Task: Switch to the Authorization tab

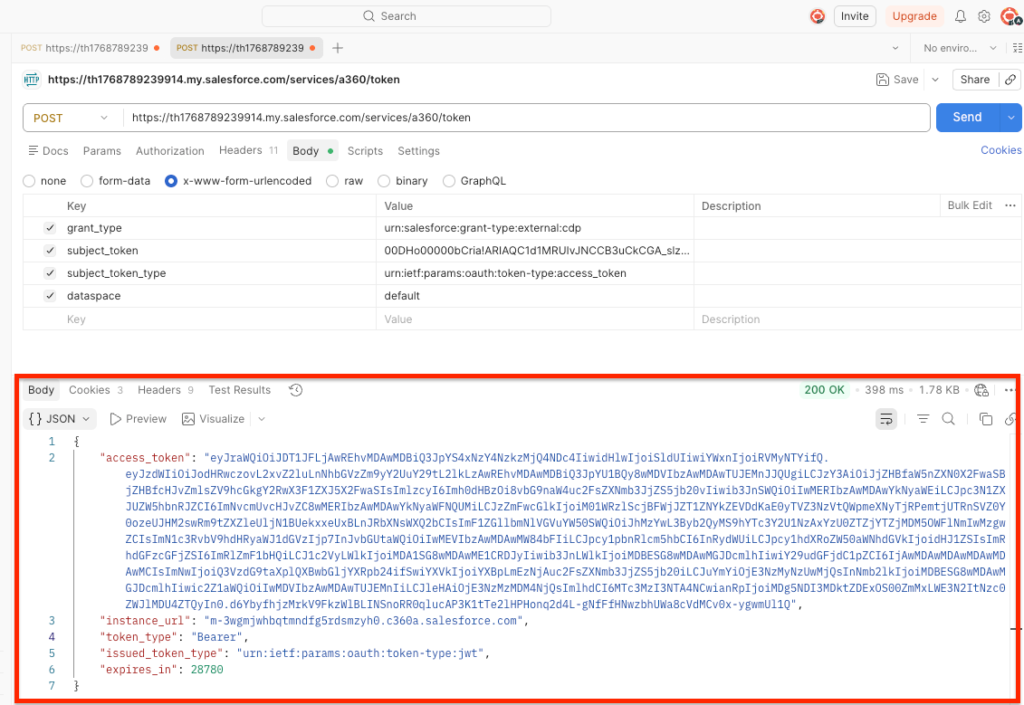Action: coord(169,151)
